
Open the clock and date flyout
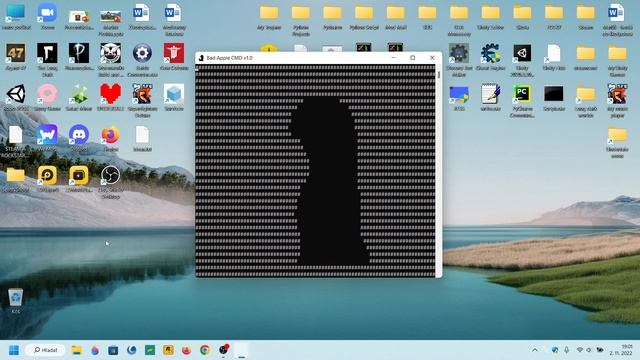(621, 350)
